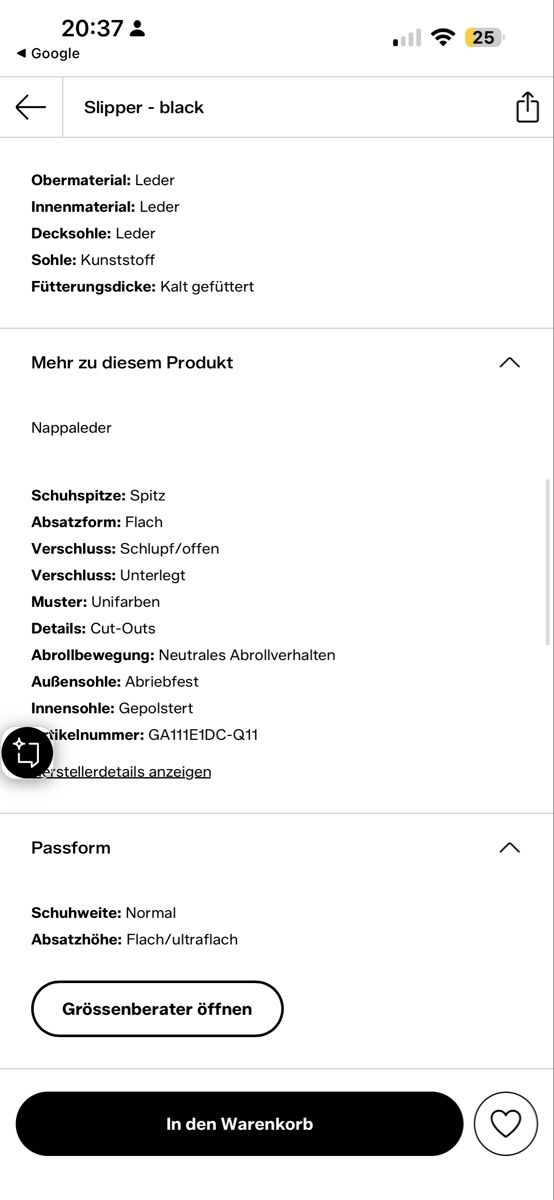Screen dimensions: 554x1200
Task: Tap In den Warenkorb button
Action: [x=240, y=1124]
